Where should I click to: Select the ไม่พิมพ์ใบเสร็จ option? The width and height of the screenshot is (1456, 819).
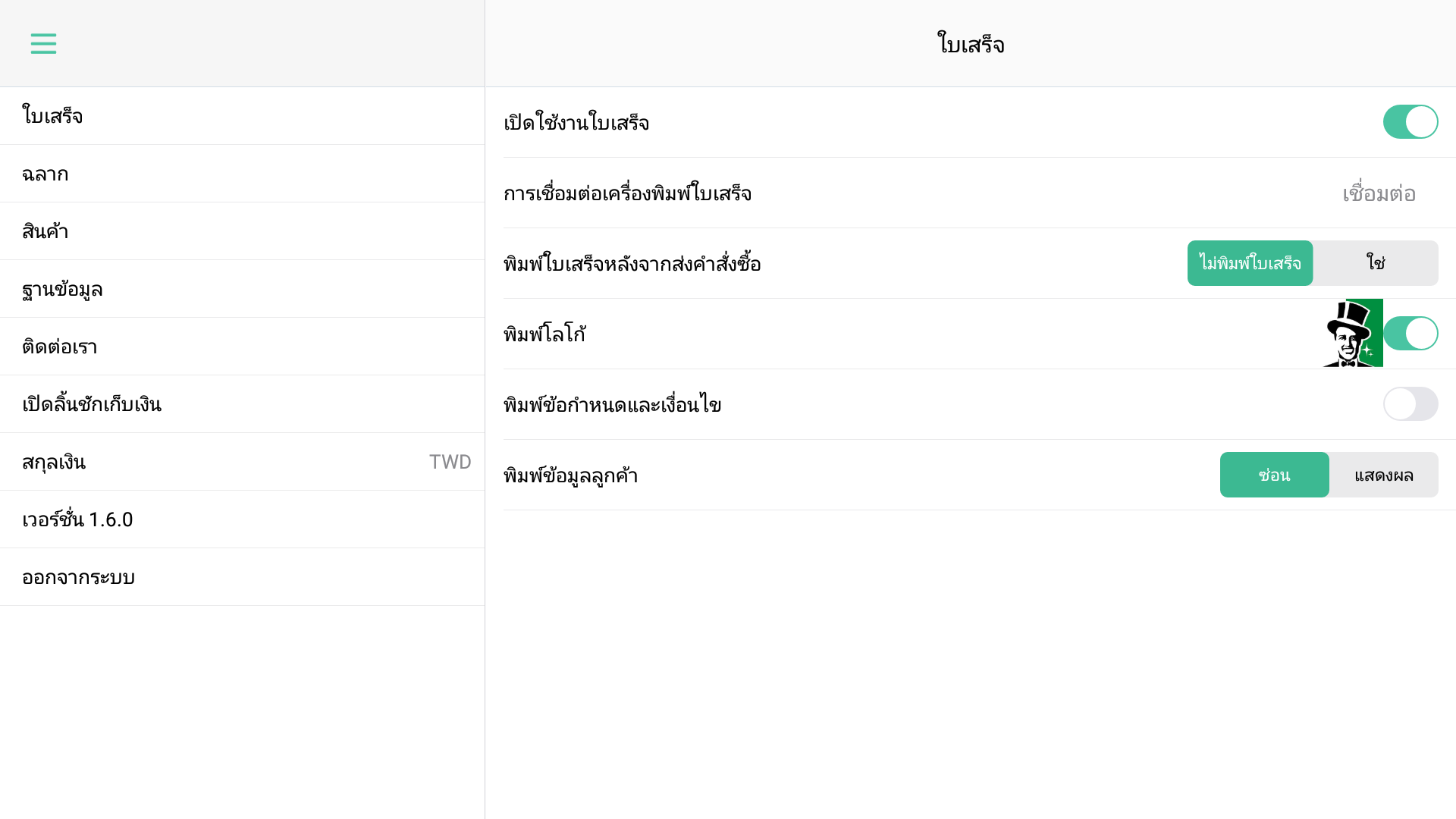(x=1250, y=263)
